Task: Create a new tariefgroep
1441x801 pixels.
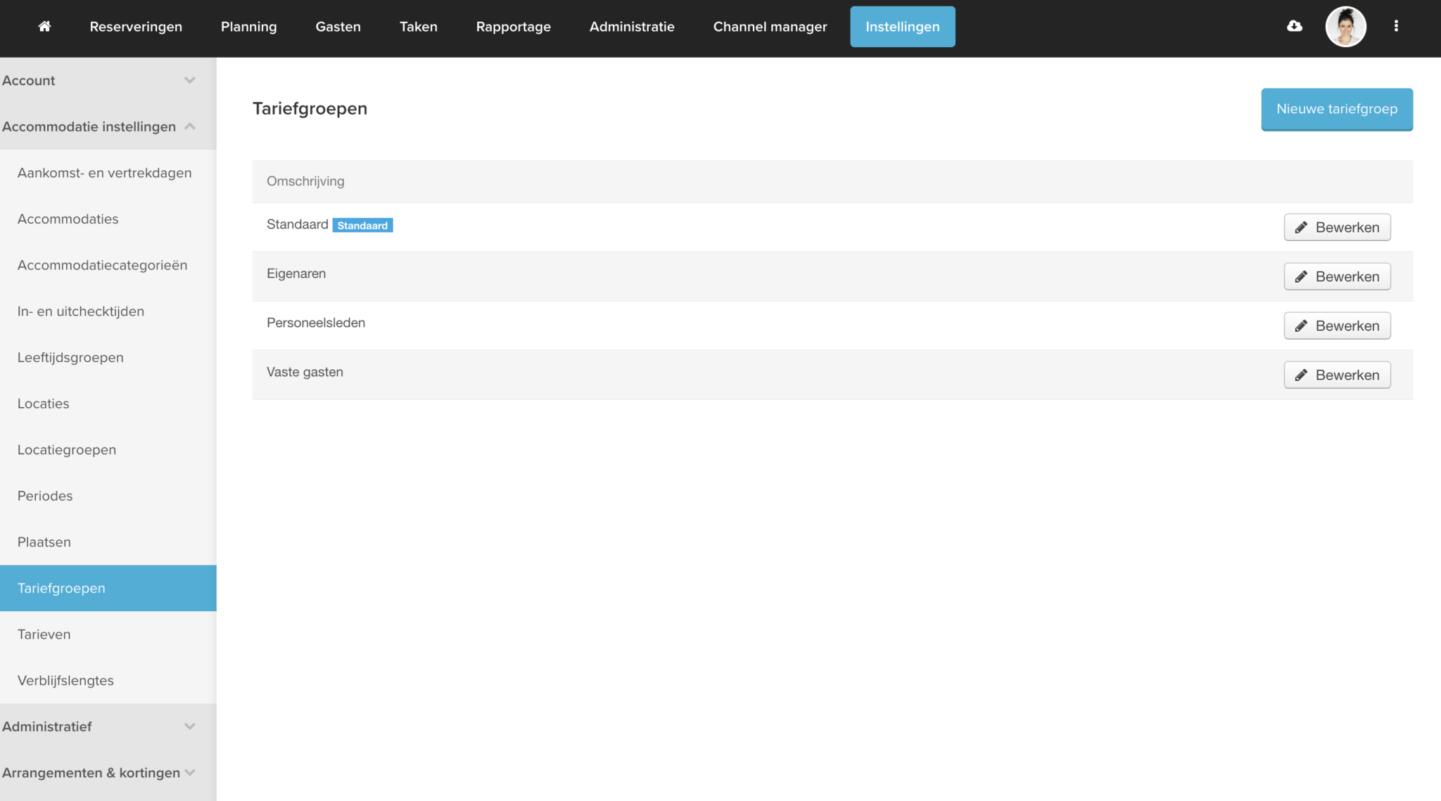Action: 1336,109
